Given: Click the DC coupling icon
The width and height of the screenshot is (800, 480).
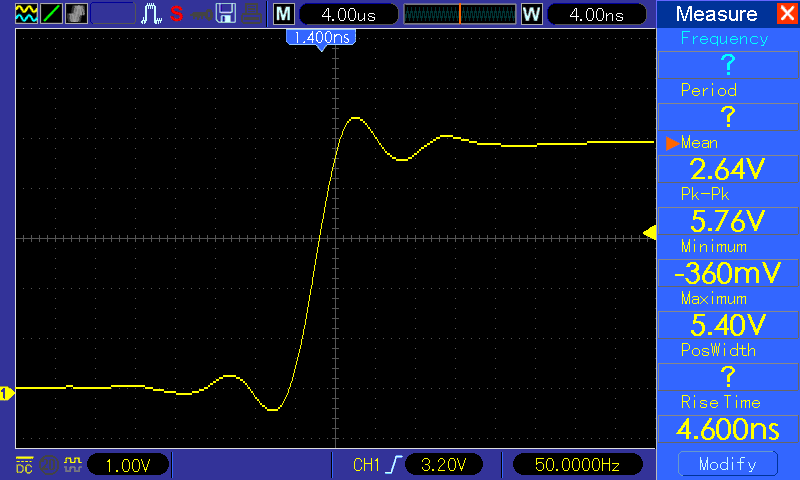Looking at the screenshot, I should click(x=24, y=465).
